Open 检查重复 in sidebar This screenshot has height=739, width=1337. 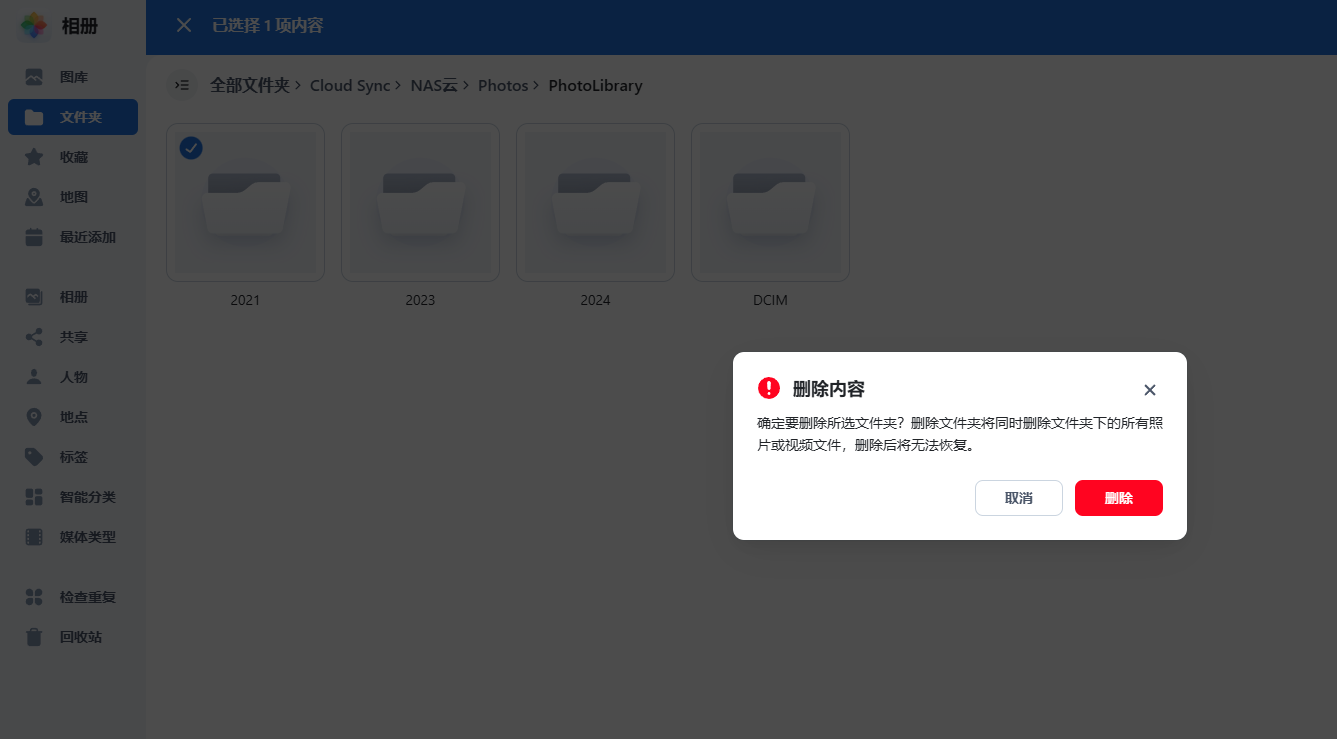point(73,597)
